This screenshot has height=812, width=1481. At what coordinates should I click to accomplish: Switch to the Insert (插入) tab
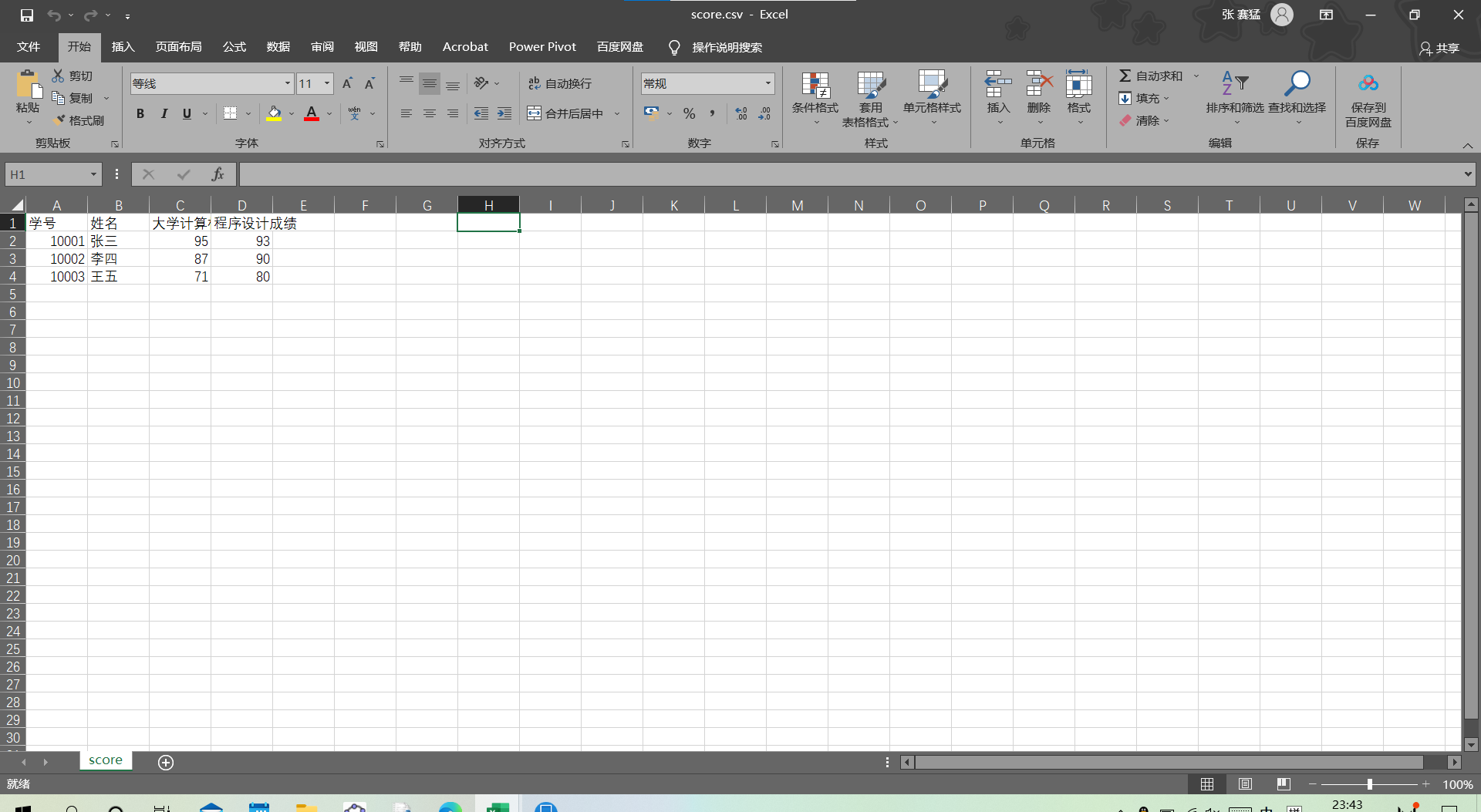click(123, 47)
